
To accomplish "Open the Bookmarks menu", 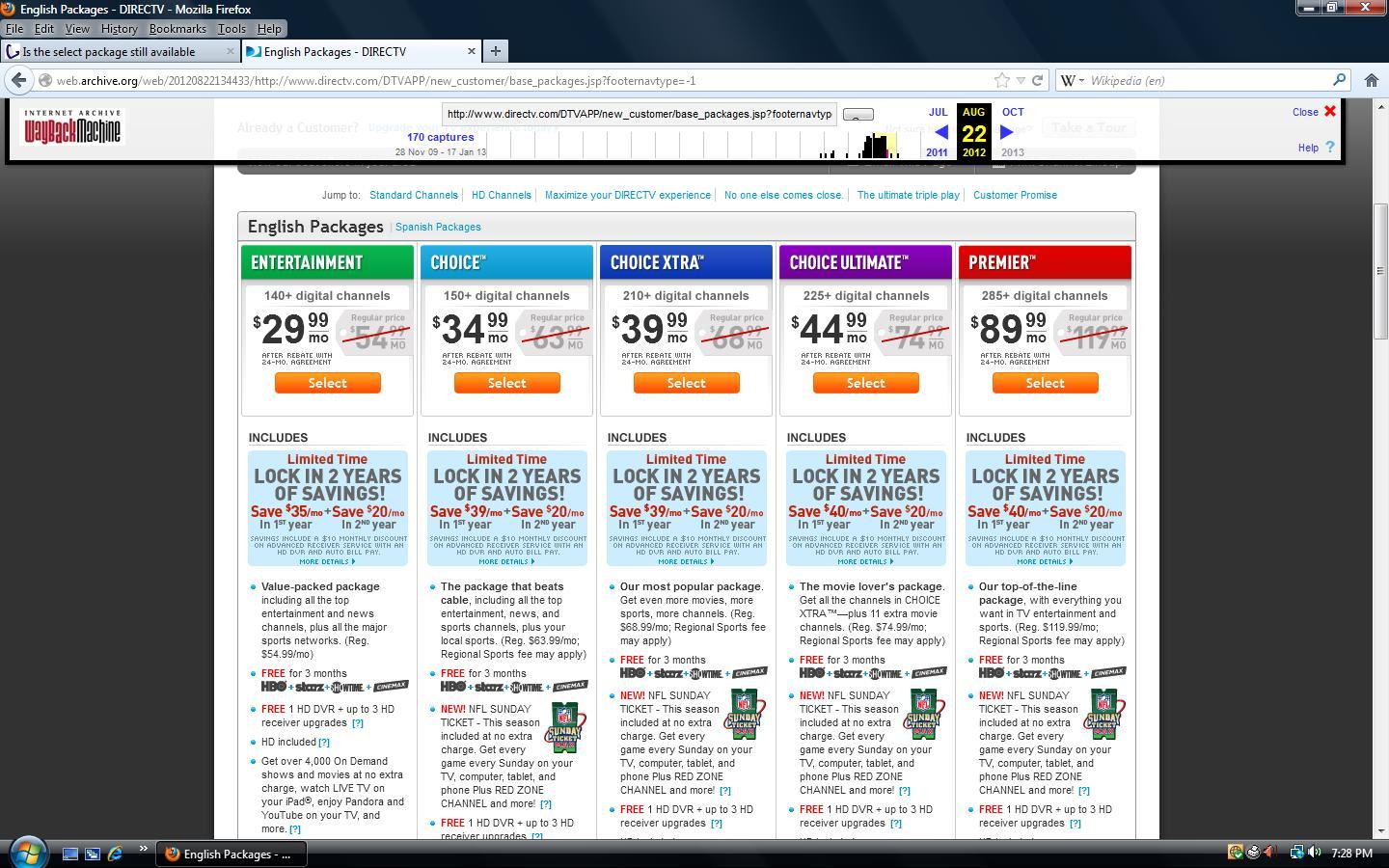I will click(177, 29).
